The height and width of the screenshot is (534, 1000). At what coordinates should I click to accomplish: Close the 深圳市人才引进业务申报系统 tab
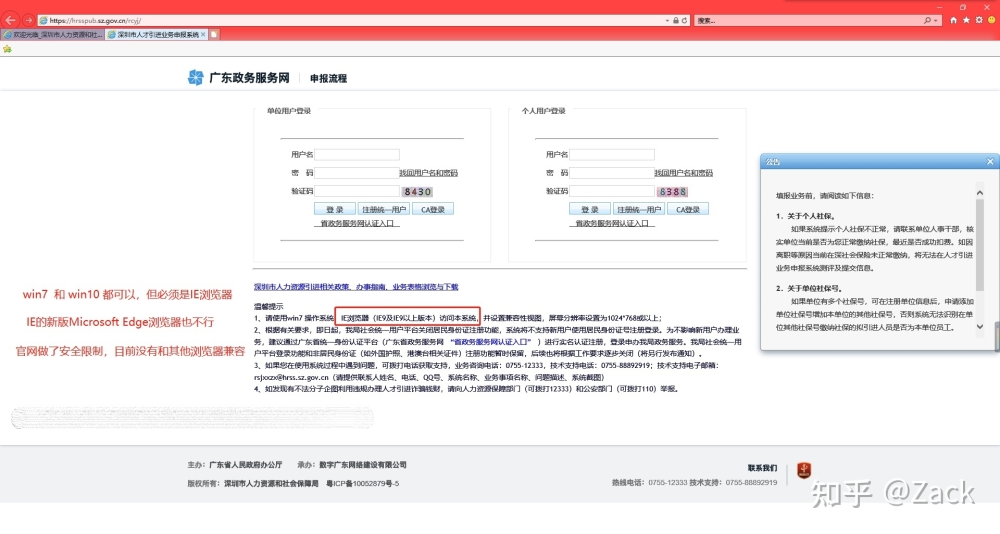(203, 34)
